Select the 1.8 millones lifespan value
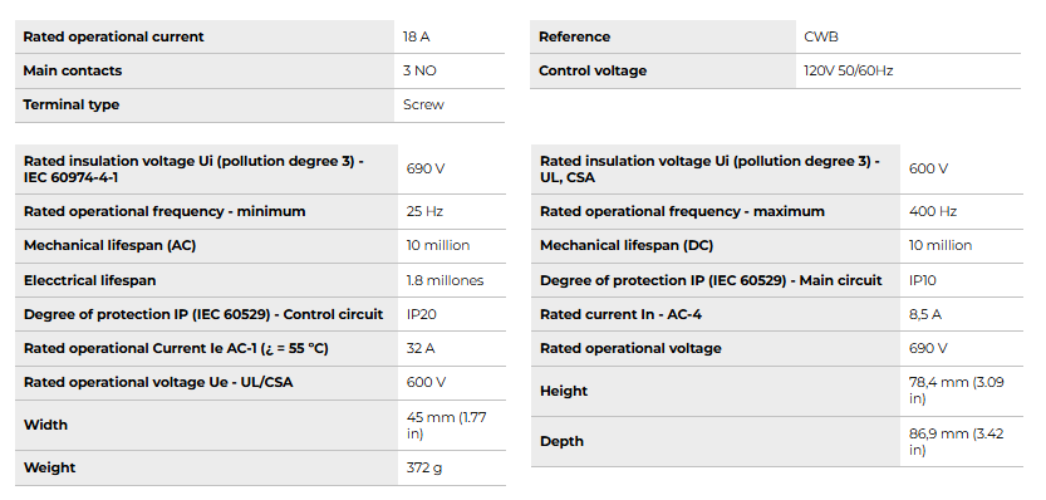 click(x=445, y=281)
